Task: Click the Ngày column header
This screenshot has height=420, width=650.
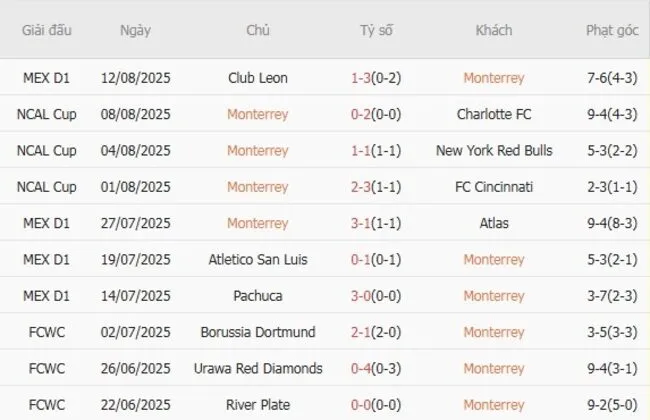Action: 135,30
